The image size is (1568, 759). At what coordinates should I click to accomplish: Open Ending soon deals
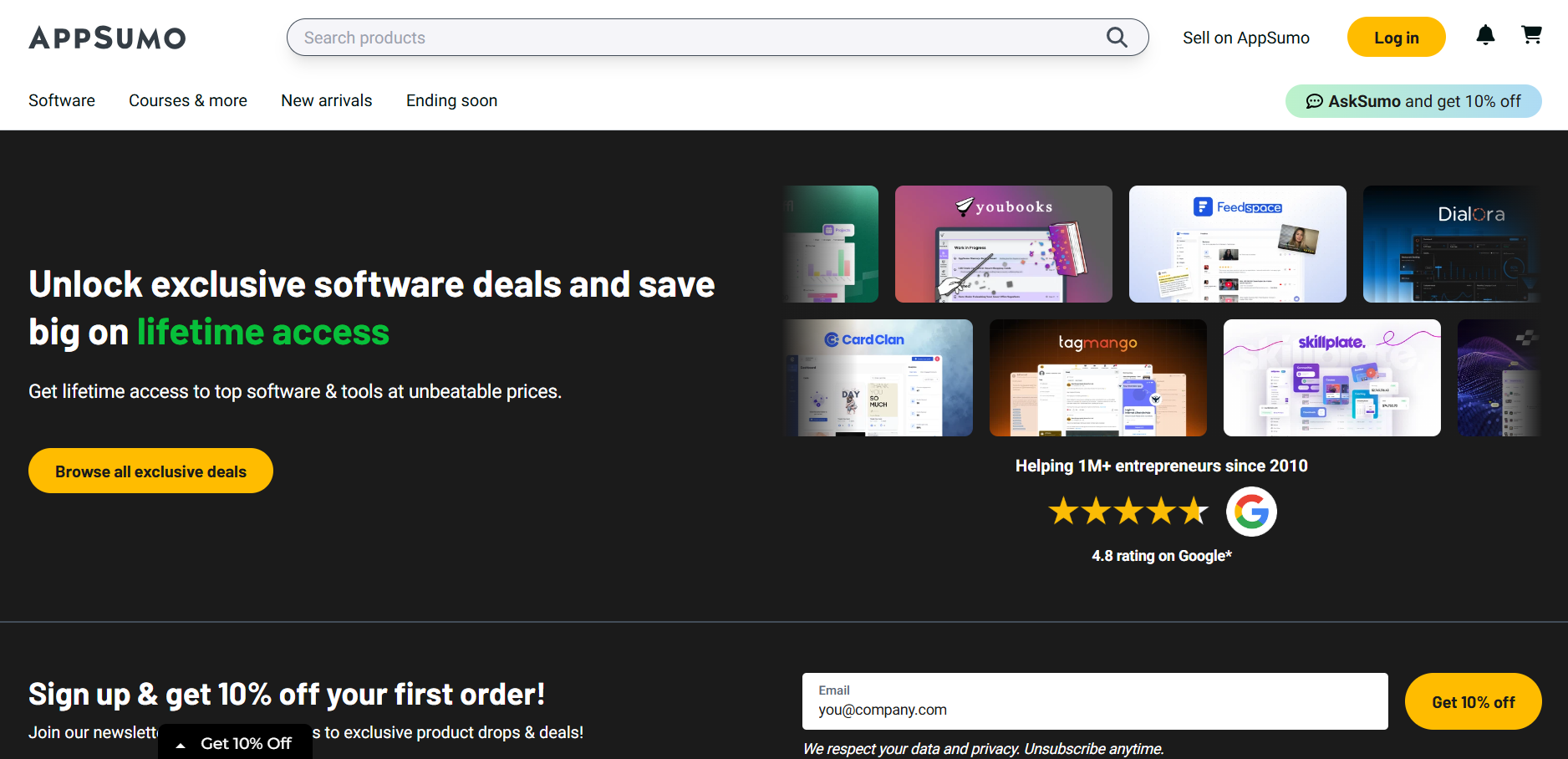(451, 100)
